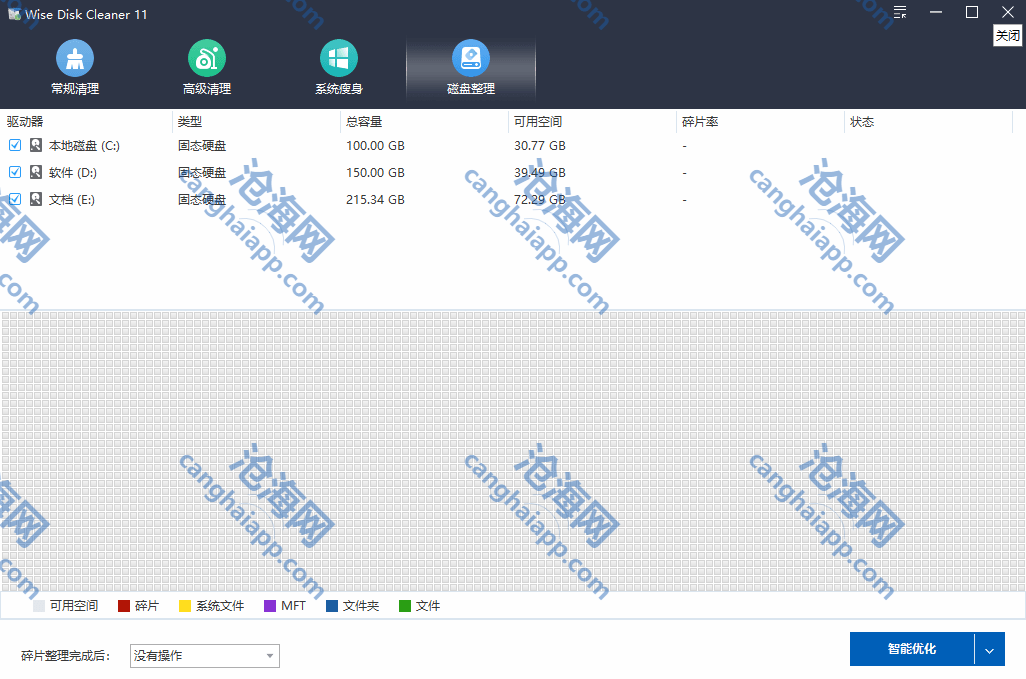Uncheck the 本地磁盘 (C:) checkbox
Screen dimensions: 1026x679
(x=15, y=145)
